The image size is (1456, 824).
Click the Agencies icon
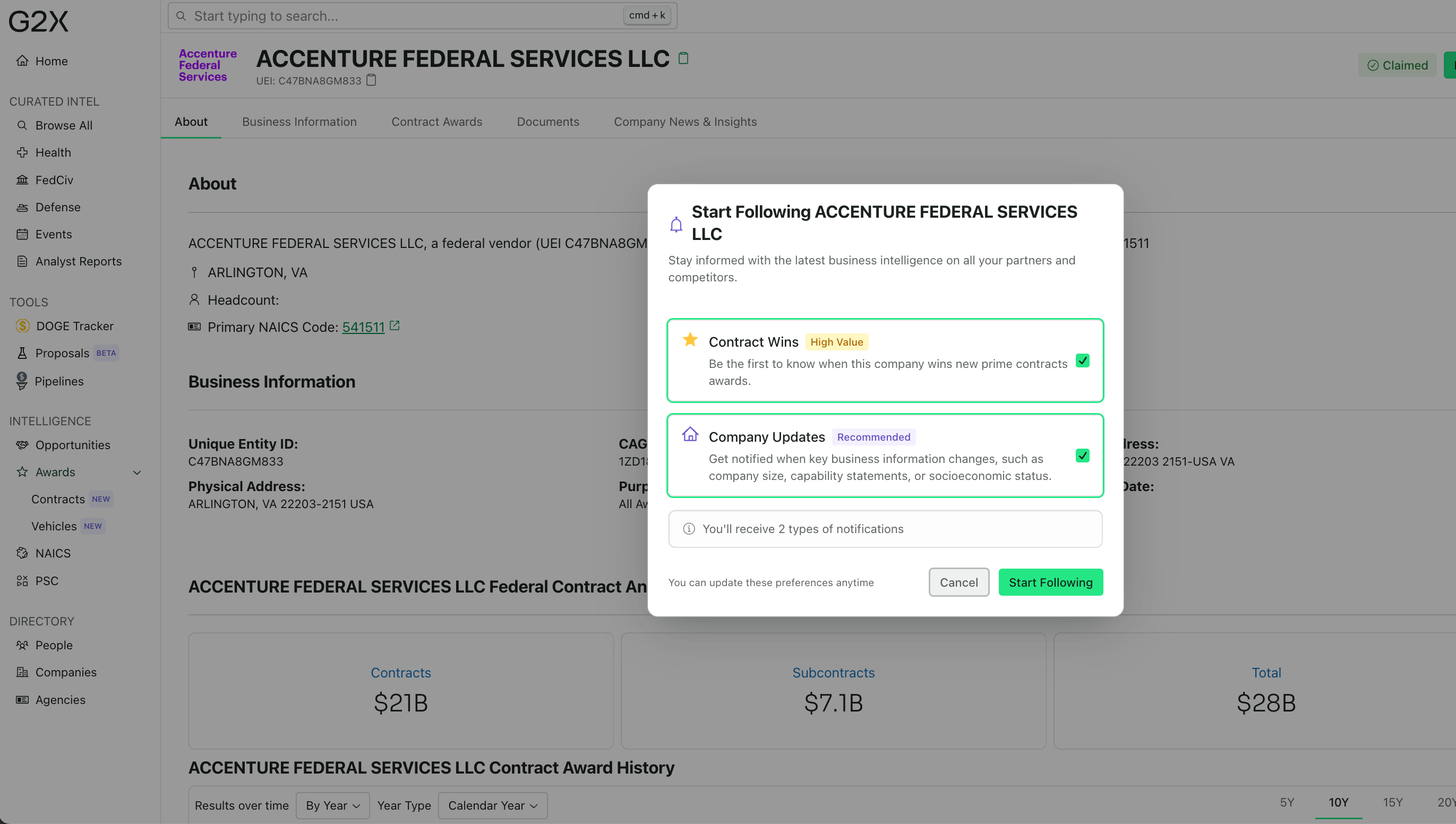tap(22, 699)
